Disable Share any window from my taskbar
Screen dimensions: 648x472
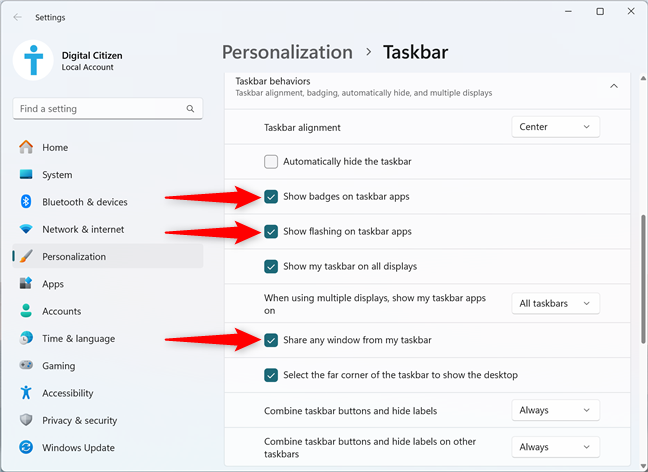click(271, 340)
